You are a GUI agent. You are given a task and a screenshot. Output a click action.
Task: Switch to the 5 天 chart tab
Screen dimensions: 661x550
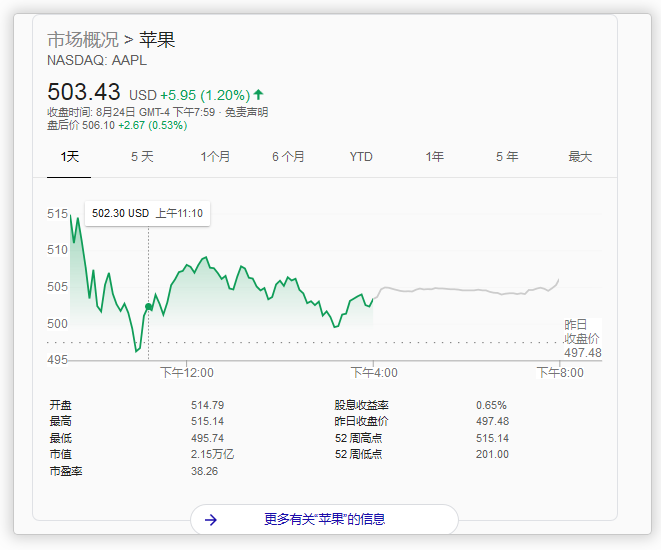tap(142, 157)
